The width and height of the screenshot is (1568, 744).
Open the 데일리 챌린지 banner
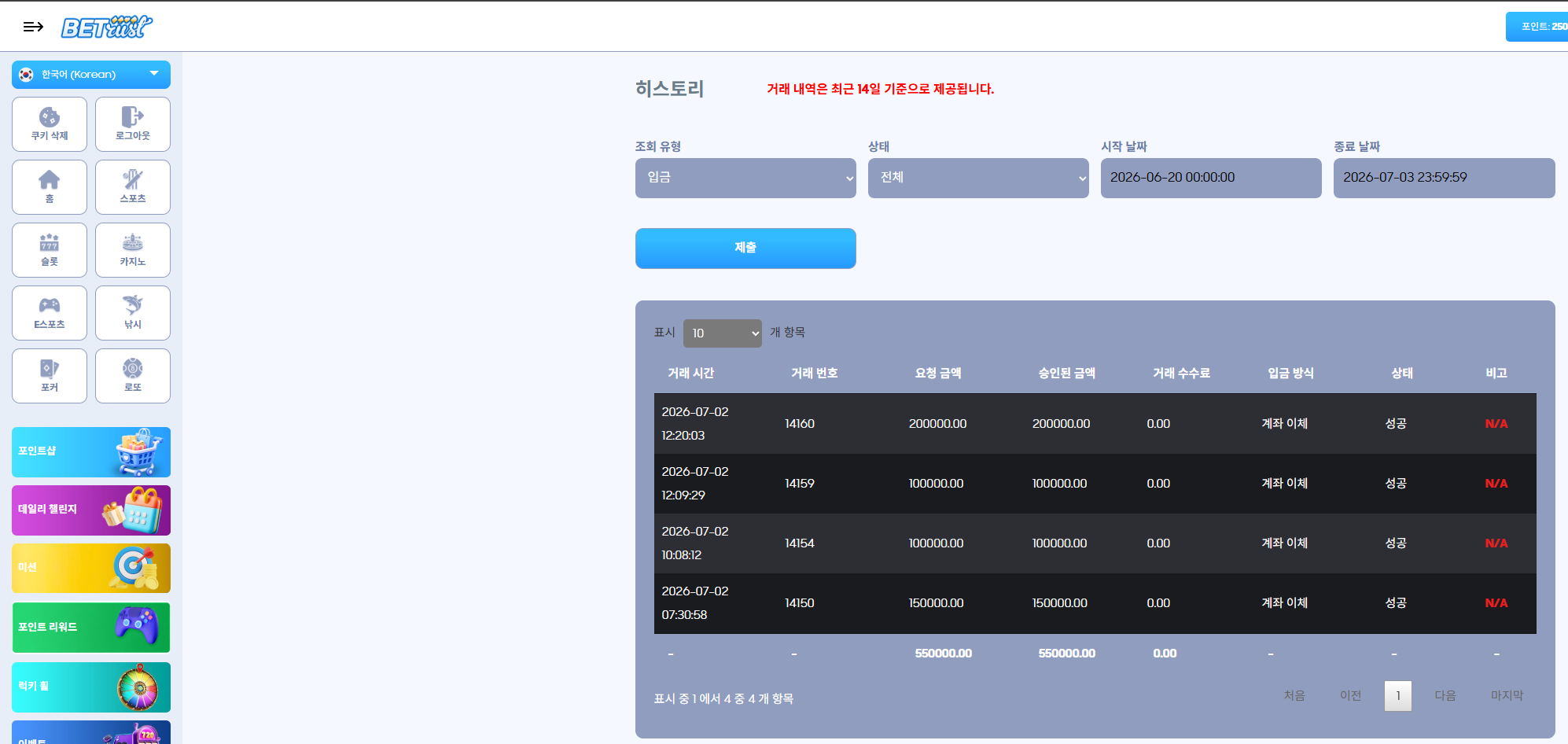click(x=91, y=510)
